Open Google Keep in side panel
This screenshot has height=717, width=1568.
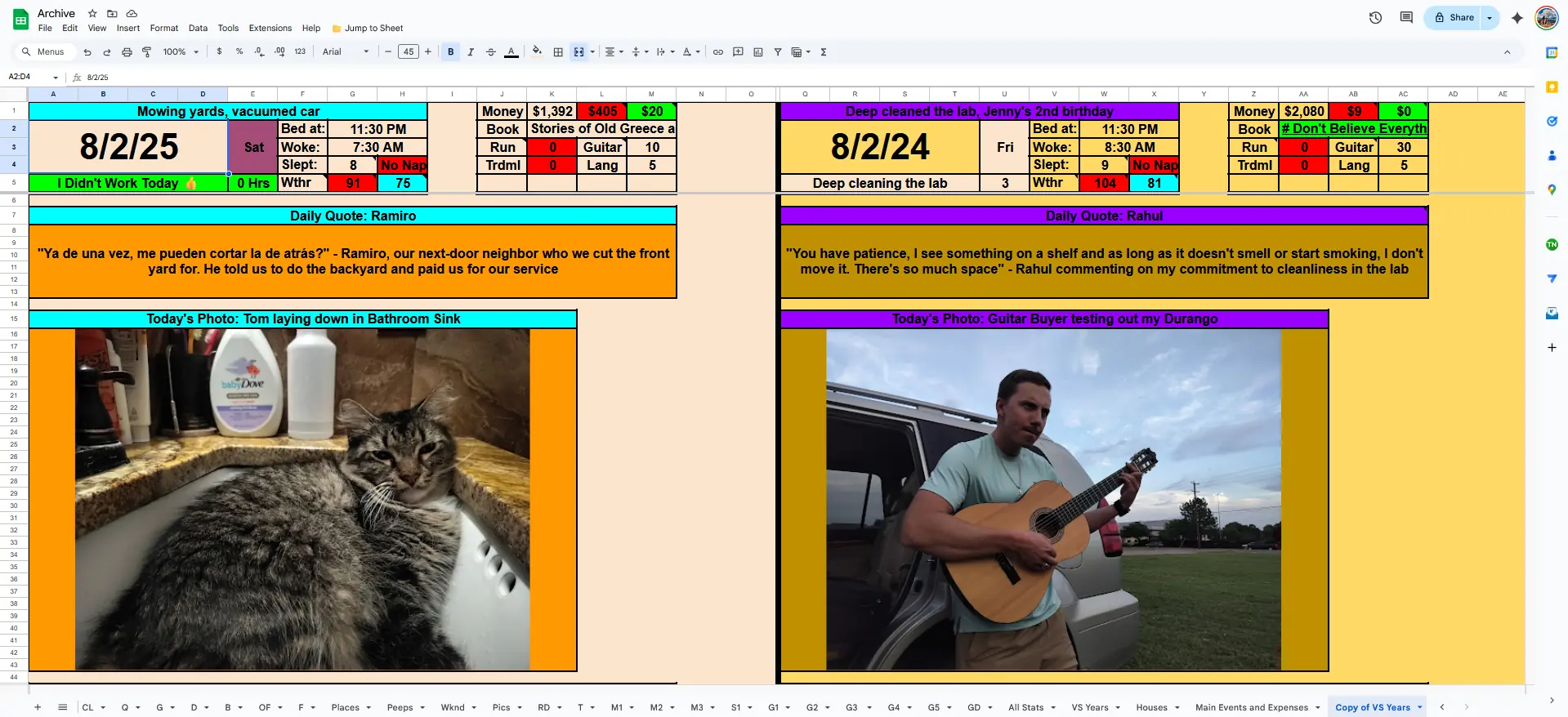point(1552,87)
